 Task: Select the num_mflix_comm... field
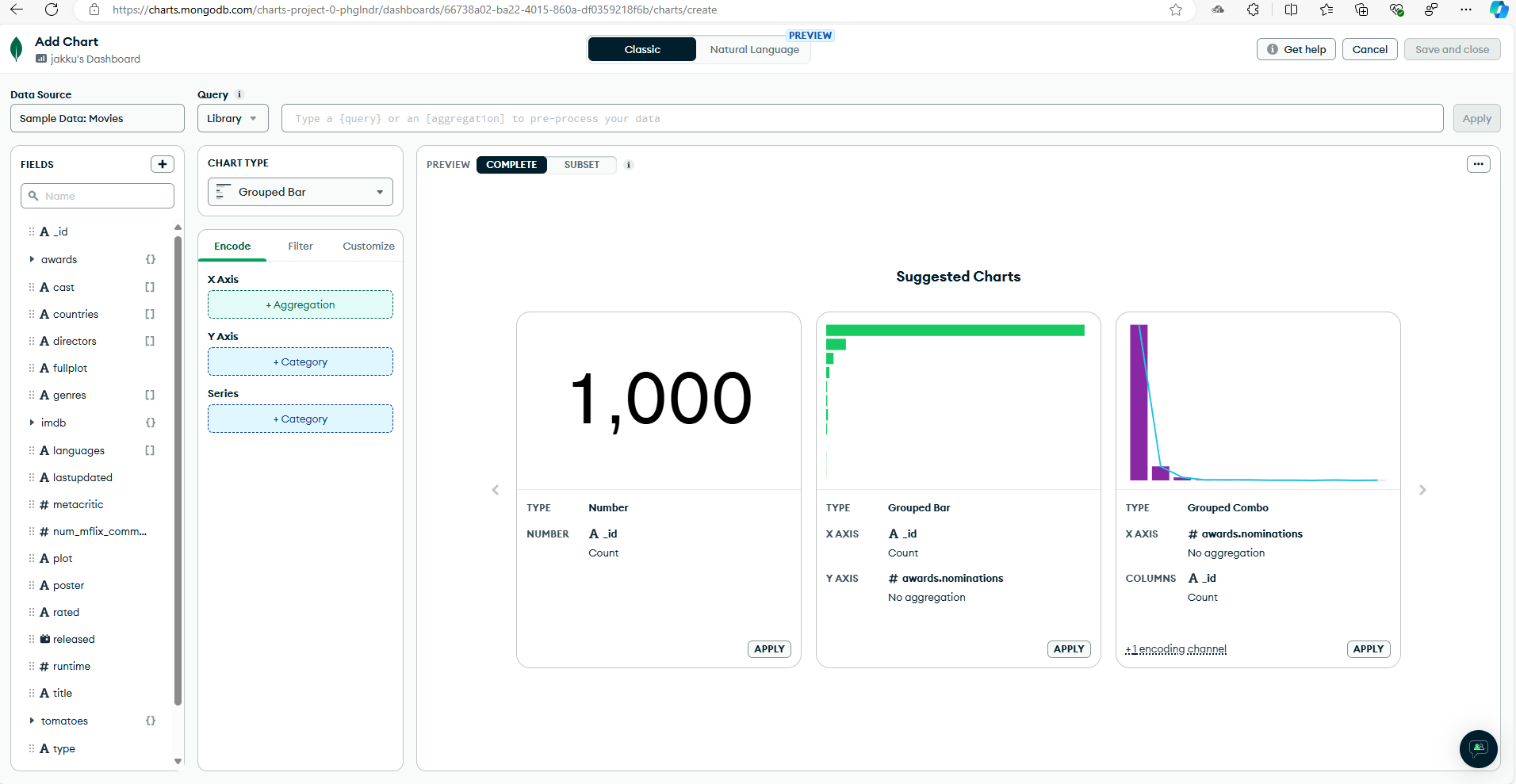click(x=100, y=531)
